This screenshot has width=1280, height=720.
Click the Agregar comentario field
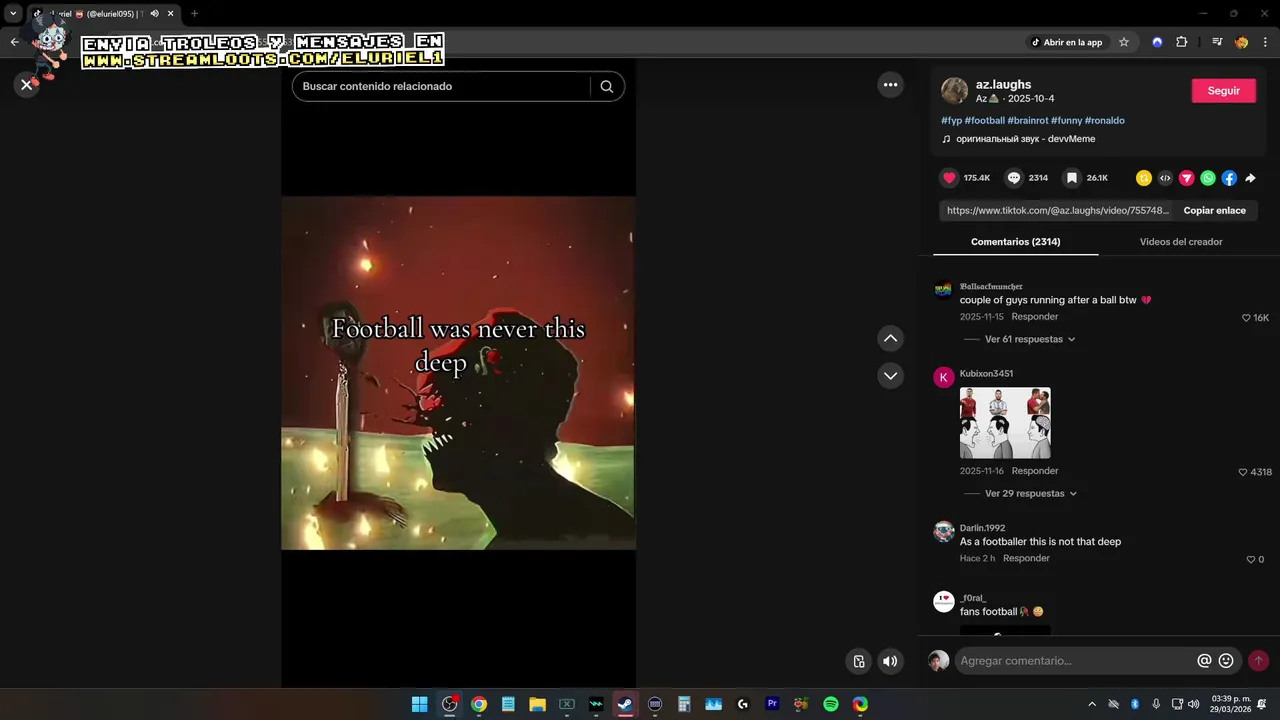point(1075,661)
